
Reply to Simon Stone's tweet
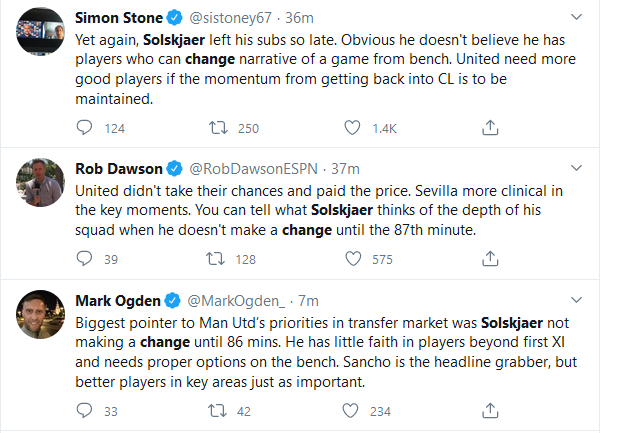click(x=86, y=128)
